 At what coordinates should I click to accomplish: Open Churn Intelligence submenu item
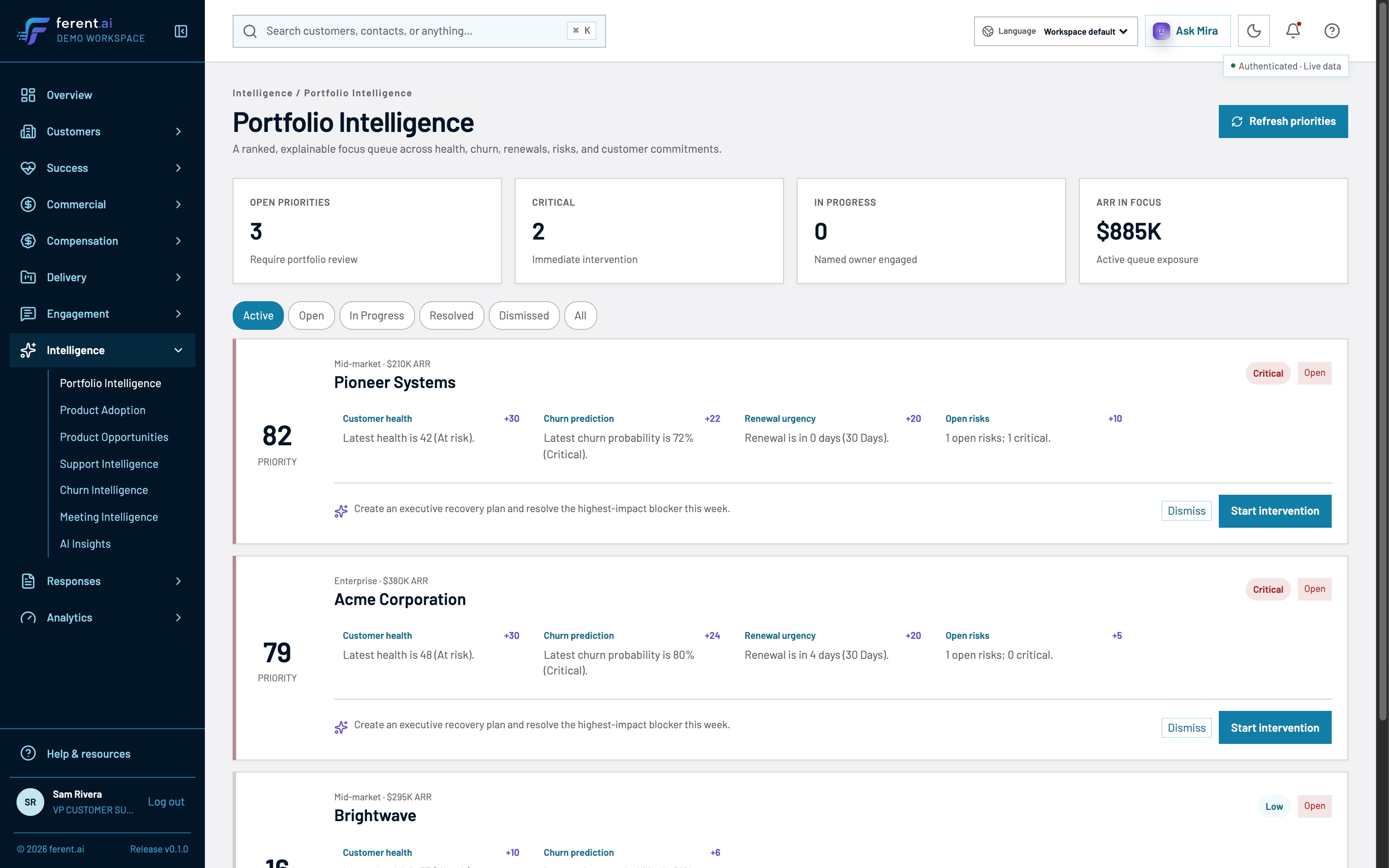point(104,490)
